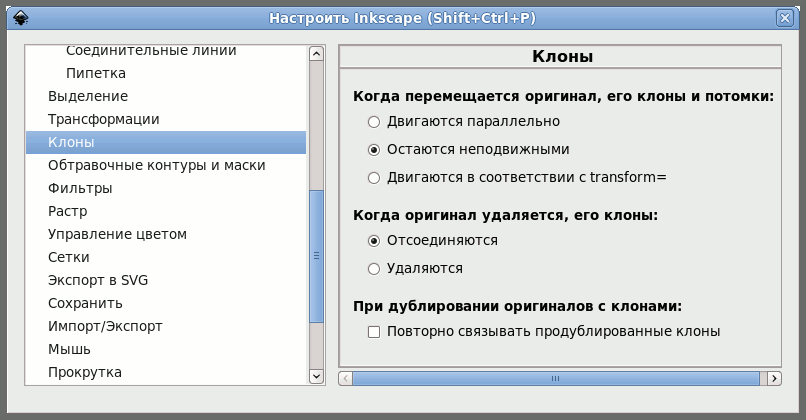Open 'Сохранить' preferences page
806x420 pixels.
166,303
